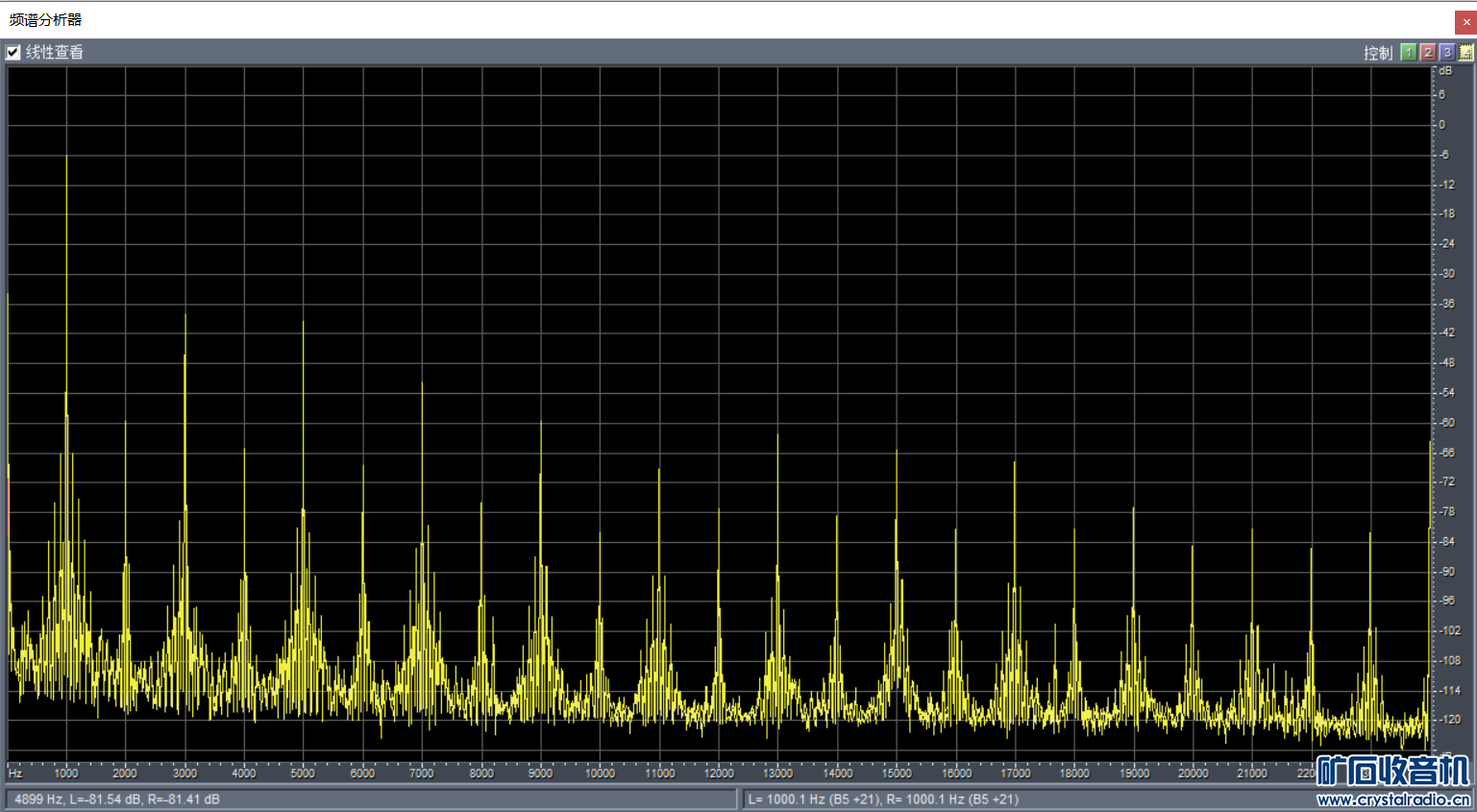
Task: Click the 1000 mark on frequency axis
Action: 66,774
